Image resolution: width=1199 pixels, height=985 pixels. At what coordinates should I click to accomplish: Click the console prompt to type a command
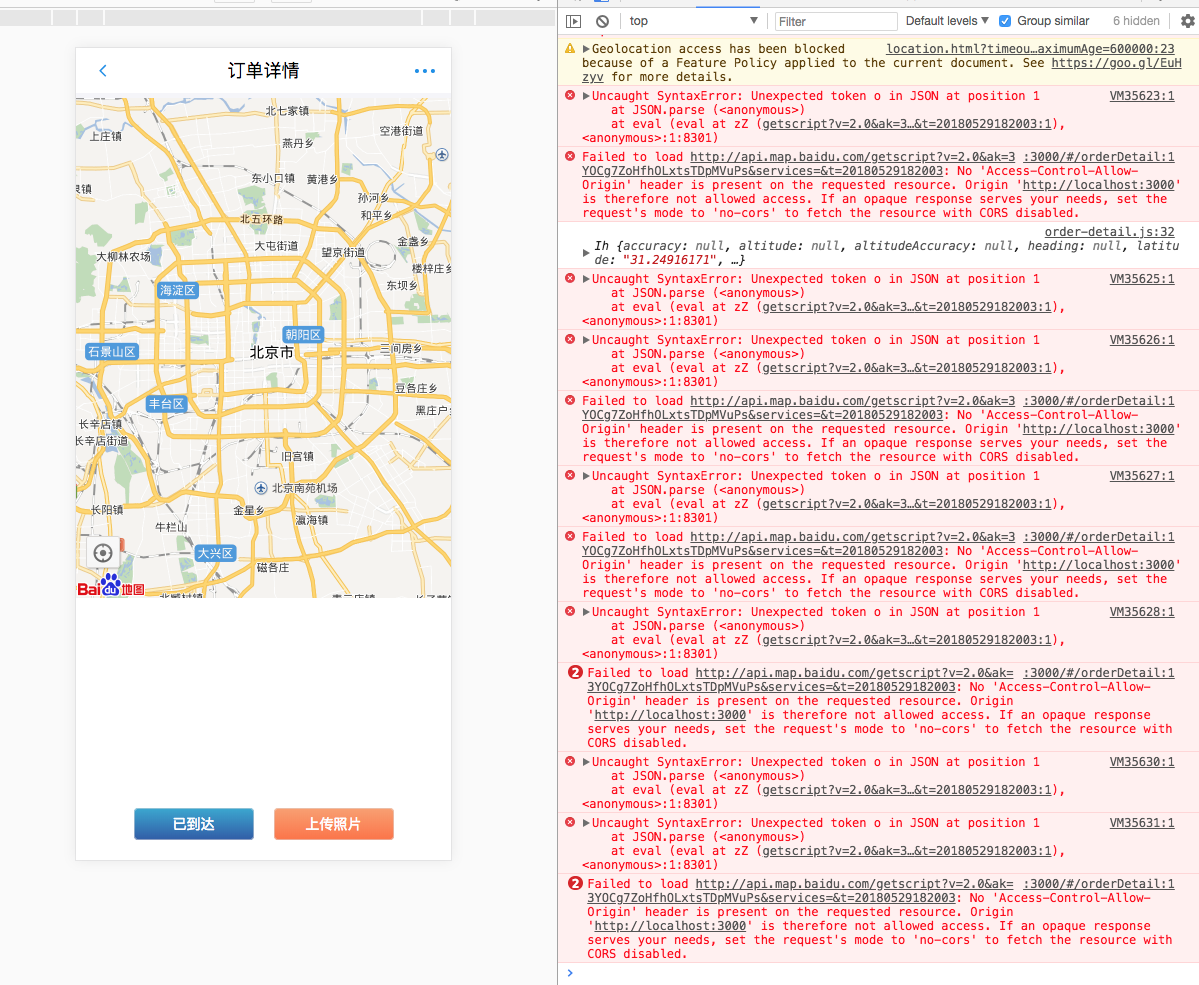pos(700,972)
